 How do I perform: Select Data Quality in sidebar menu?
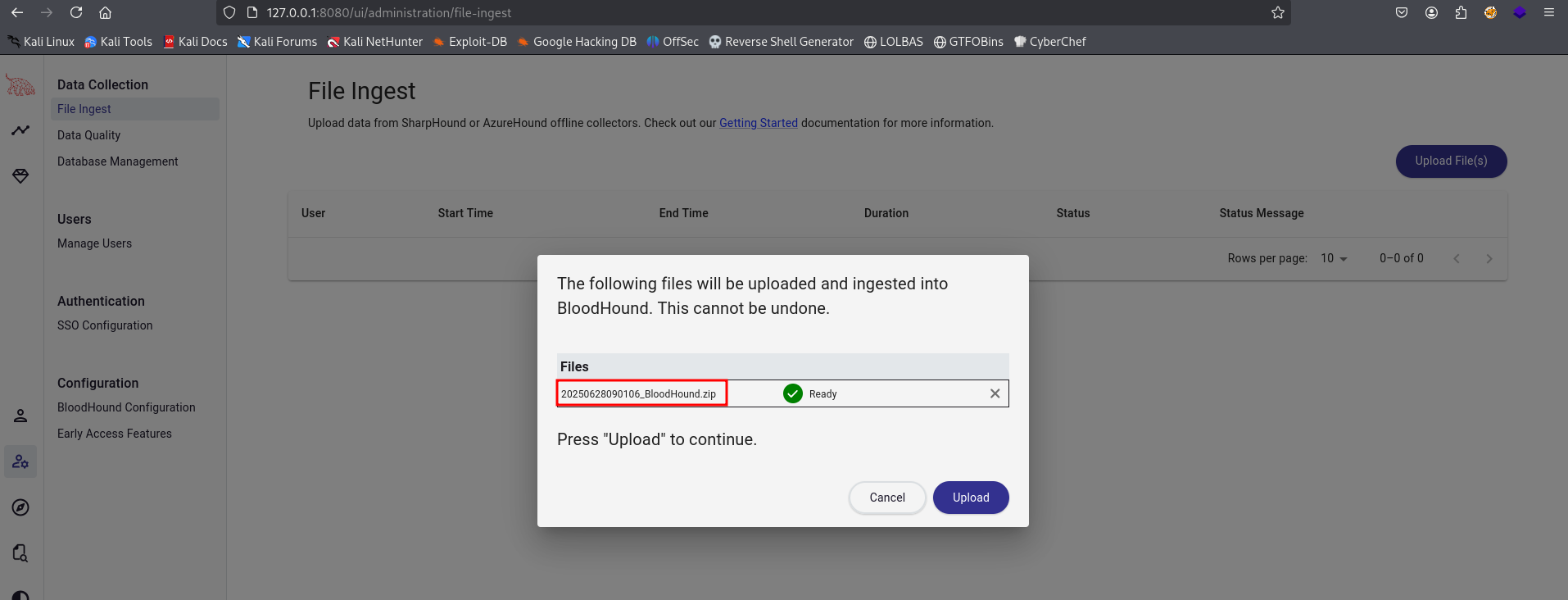88,135
